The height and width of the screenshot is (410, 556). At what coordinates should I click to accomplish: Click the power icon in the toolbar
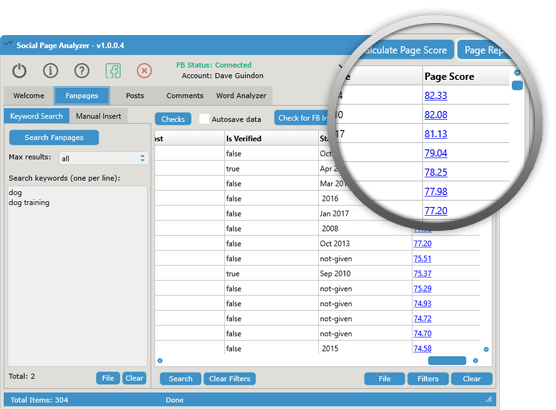click(x=19, y=71)
